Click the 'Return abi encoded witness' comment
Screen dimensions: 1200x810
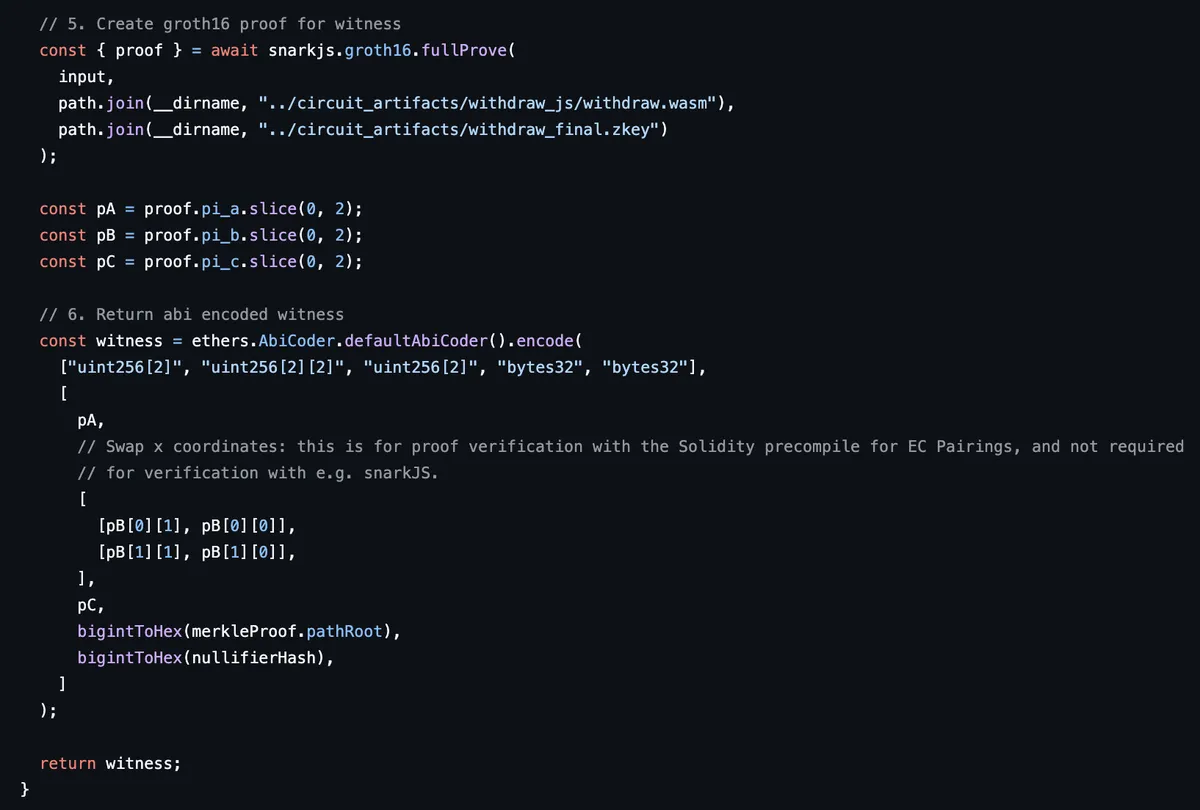[x=191, y=314]
